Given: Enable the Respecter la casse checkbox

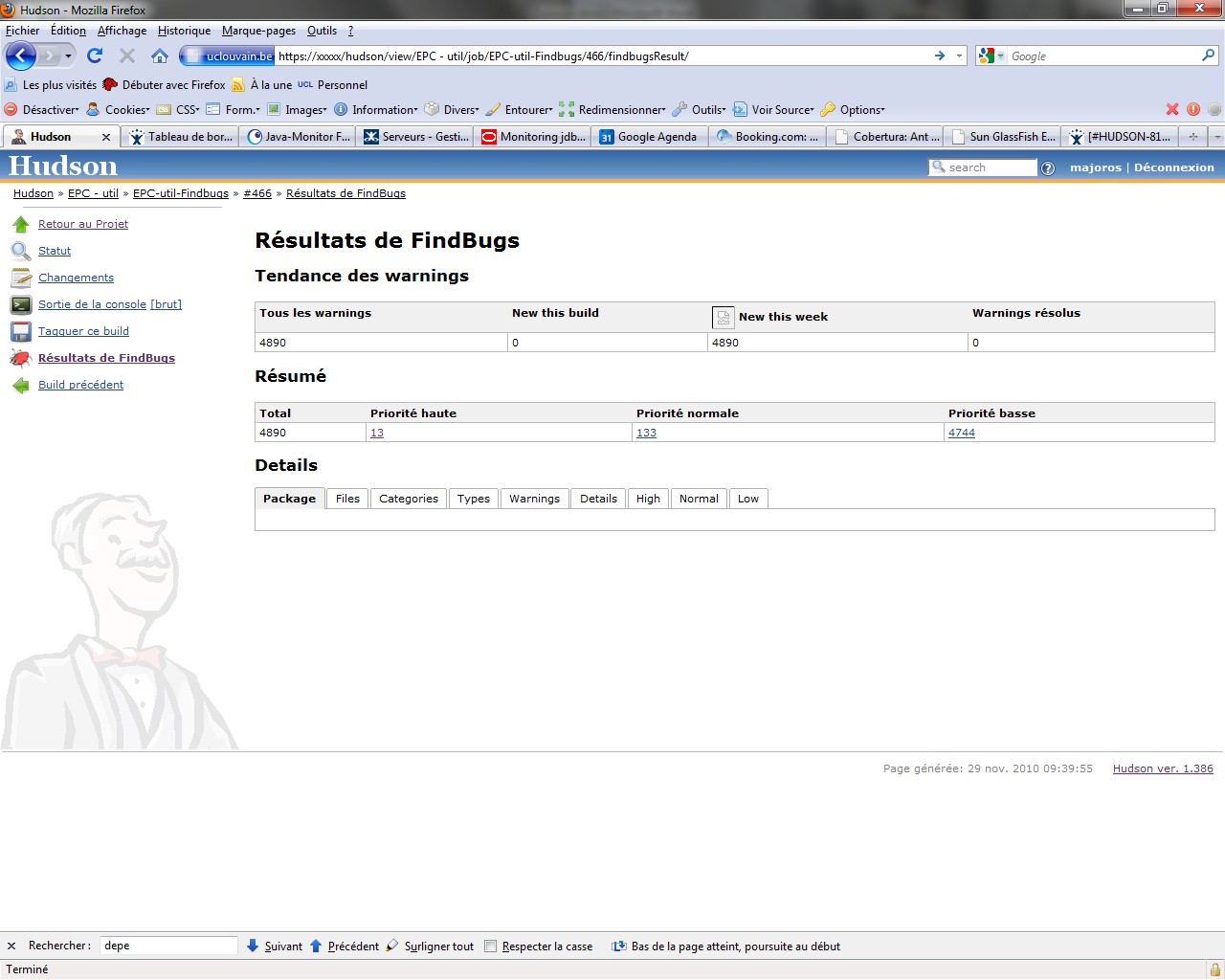Looking at the screenshot, I should point(491,947).
